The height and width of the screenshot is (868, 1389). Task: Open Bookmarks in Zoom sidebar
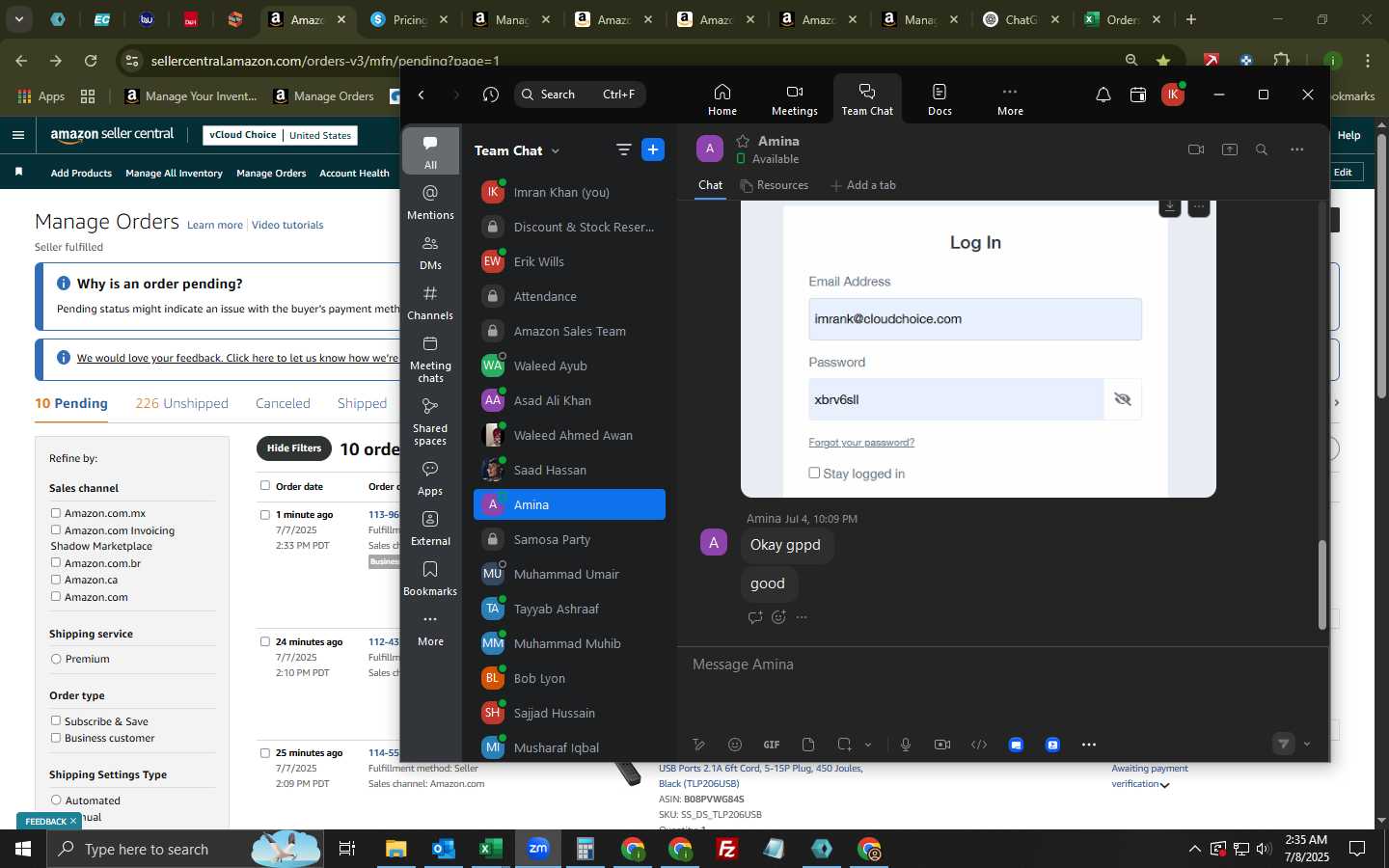430,578
